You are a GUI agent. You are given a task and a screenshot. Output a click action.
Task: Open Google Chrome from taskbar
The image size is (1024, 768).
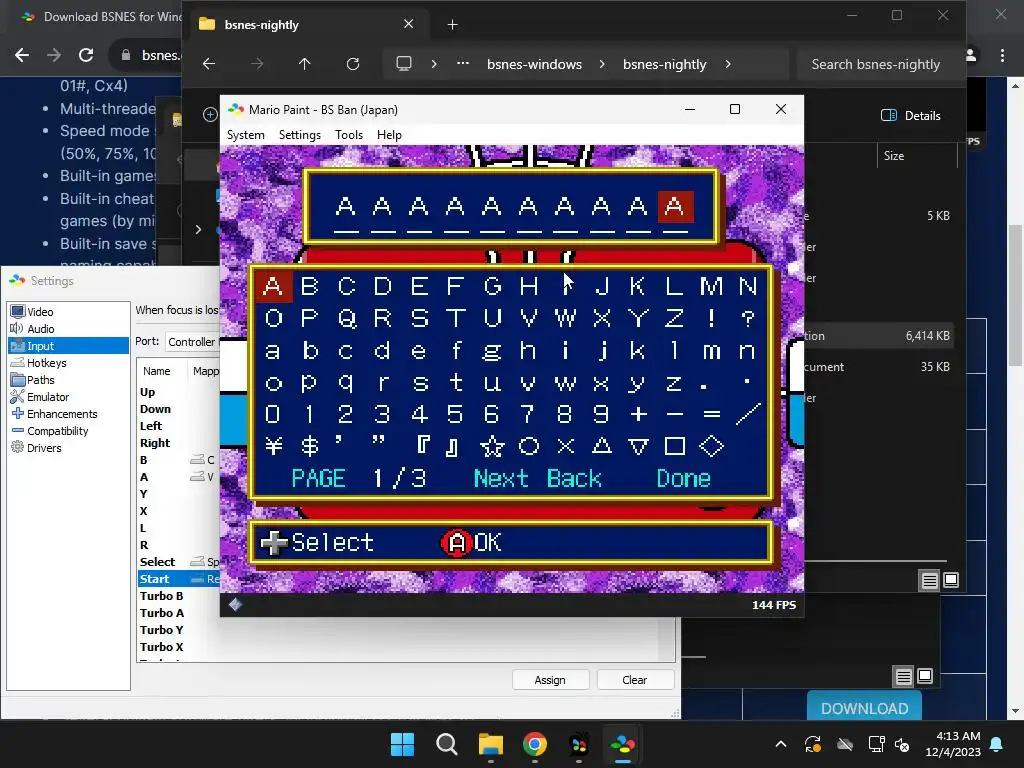535,744
